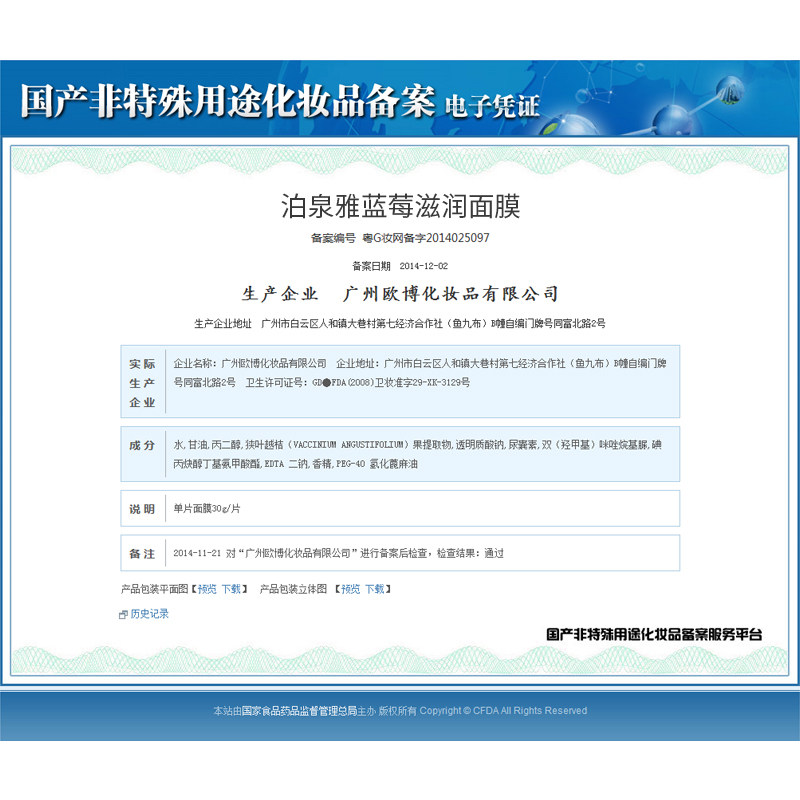This screenshot has height=800, width=800.
Task: Click 预览 link for 产品包装平面图
Action: 207,589
